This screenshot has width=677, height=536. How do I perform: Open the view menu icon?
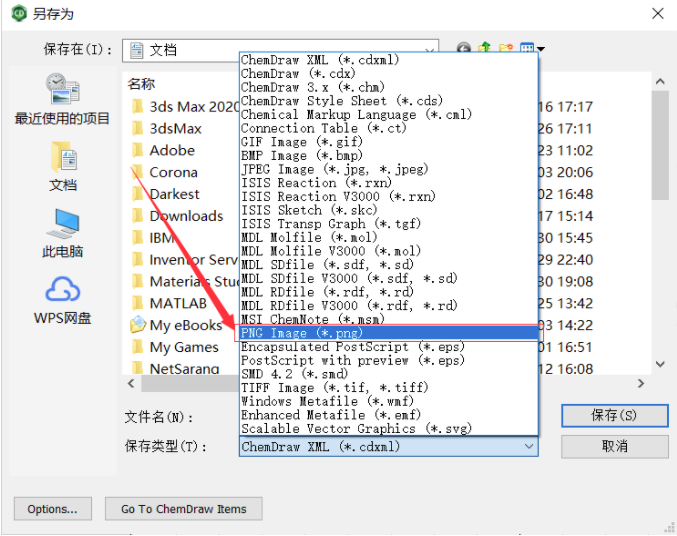click(527, 48)
